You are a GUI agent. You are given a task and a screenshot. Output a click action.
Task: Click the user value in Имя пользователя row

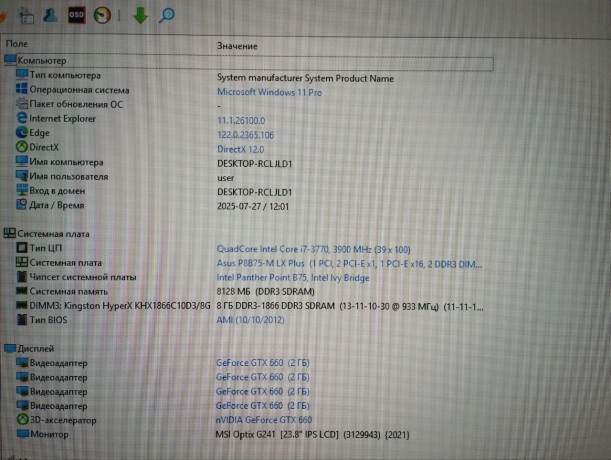(x=226, y=178)
